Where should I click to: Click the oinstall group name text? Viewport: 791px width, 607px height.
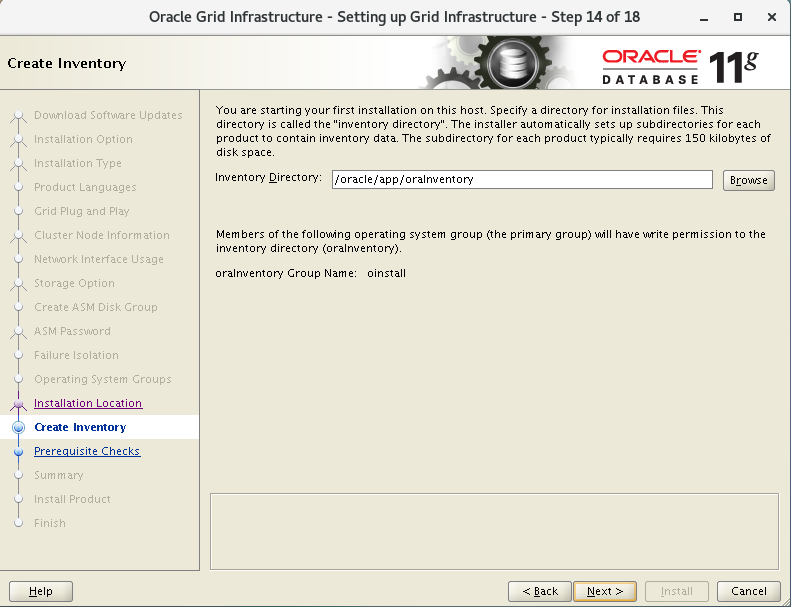[386, 273]
